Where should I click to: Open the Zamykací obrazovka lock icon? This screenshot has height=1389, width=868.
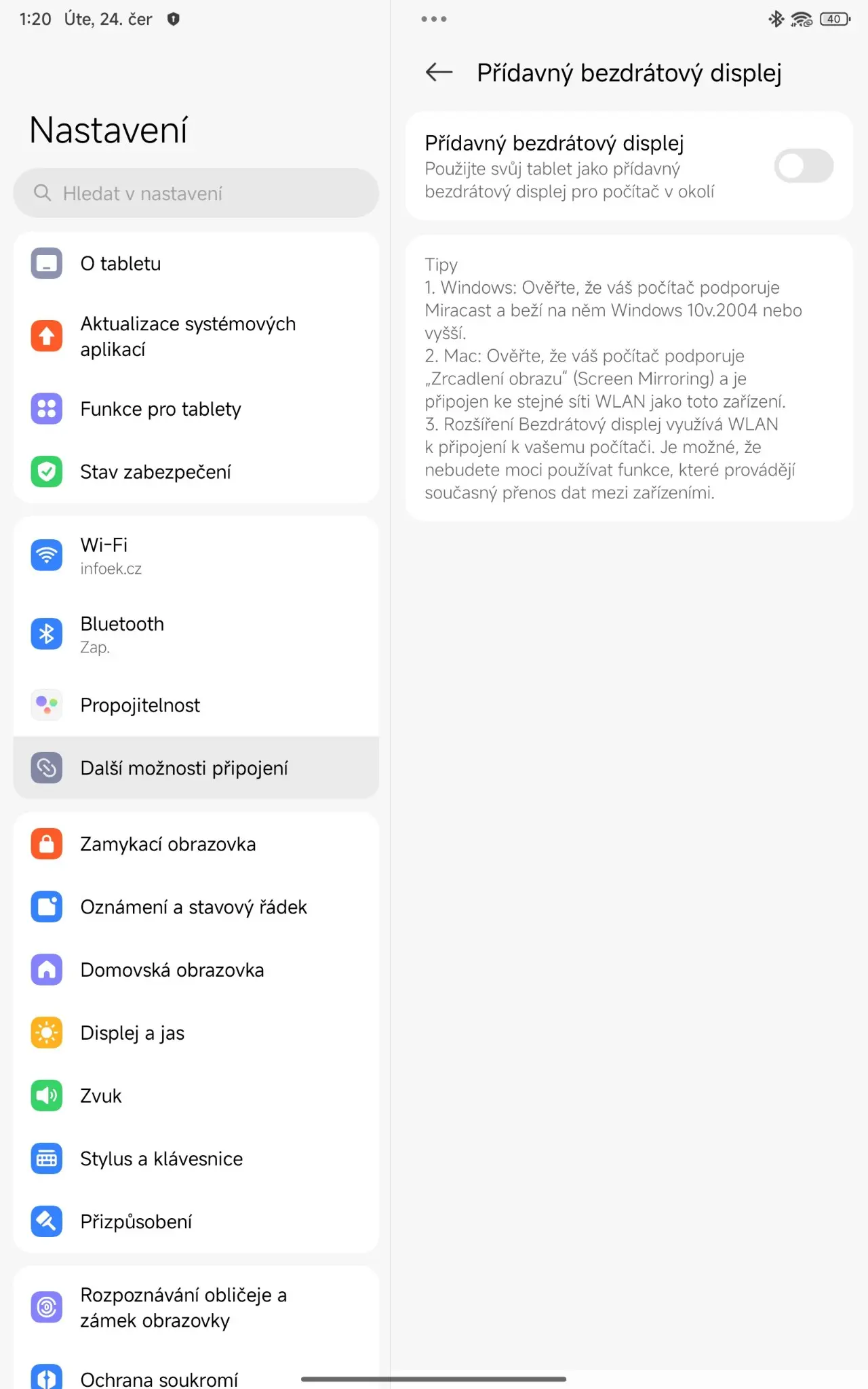click(x=47, y=844)
